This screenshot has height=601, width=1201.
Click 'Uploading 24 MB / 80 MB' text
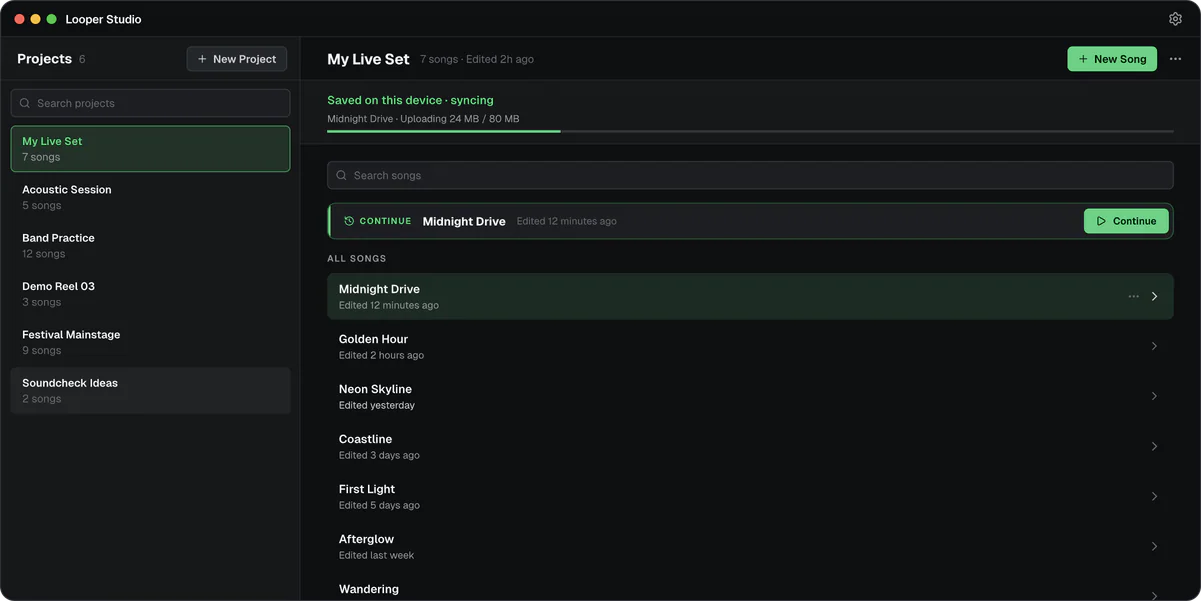460,119
